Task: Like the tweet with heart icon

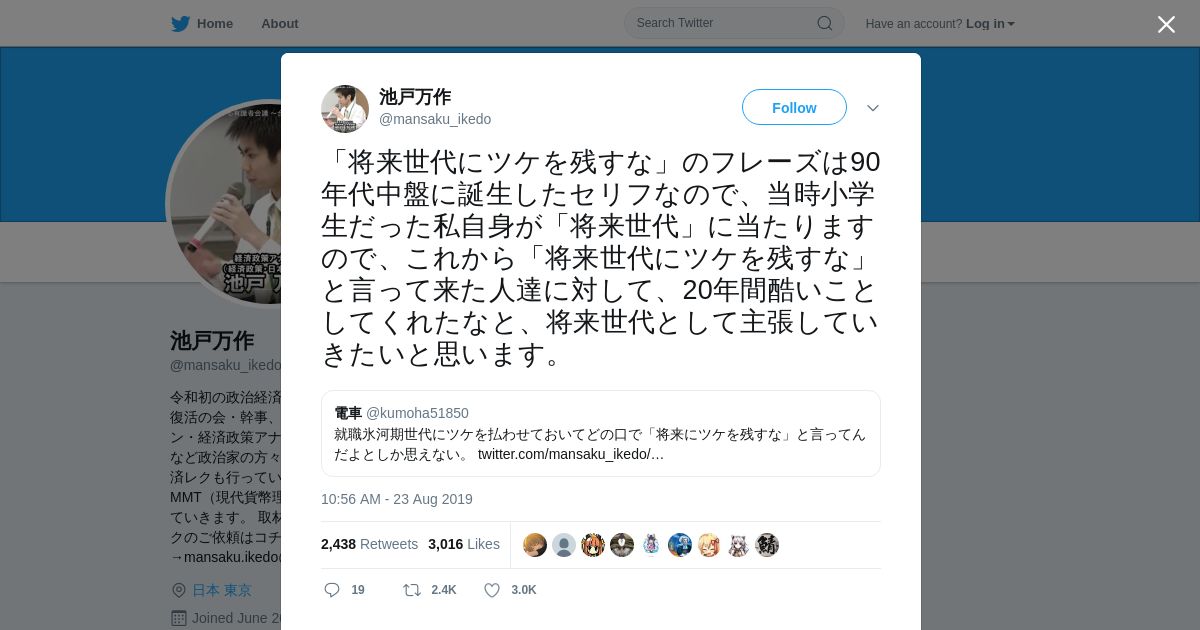Action: pyautogui.click(x=492, y=590)
